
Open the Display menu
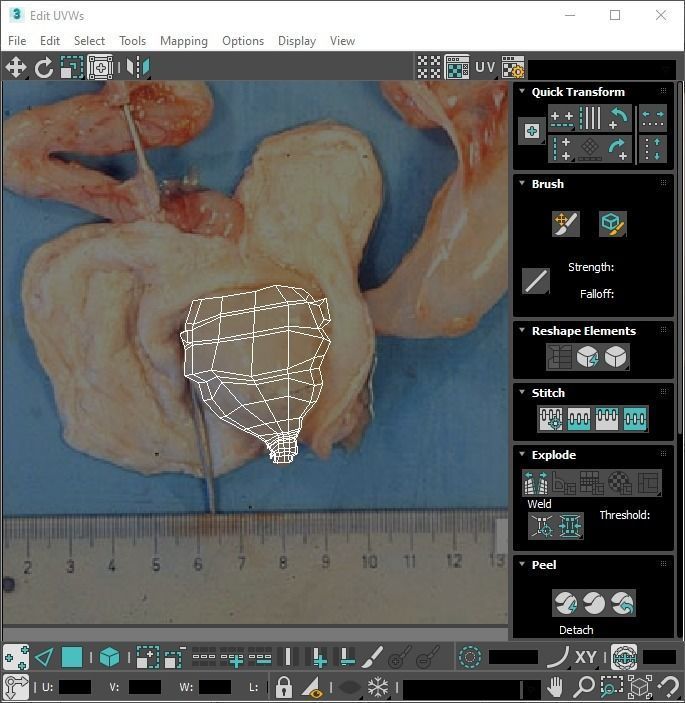[x=297, y=41]
